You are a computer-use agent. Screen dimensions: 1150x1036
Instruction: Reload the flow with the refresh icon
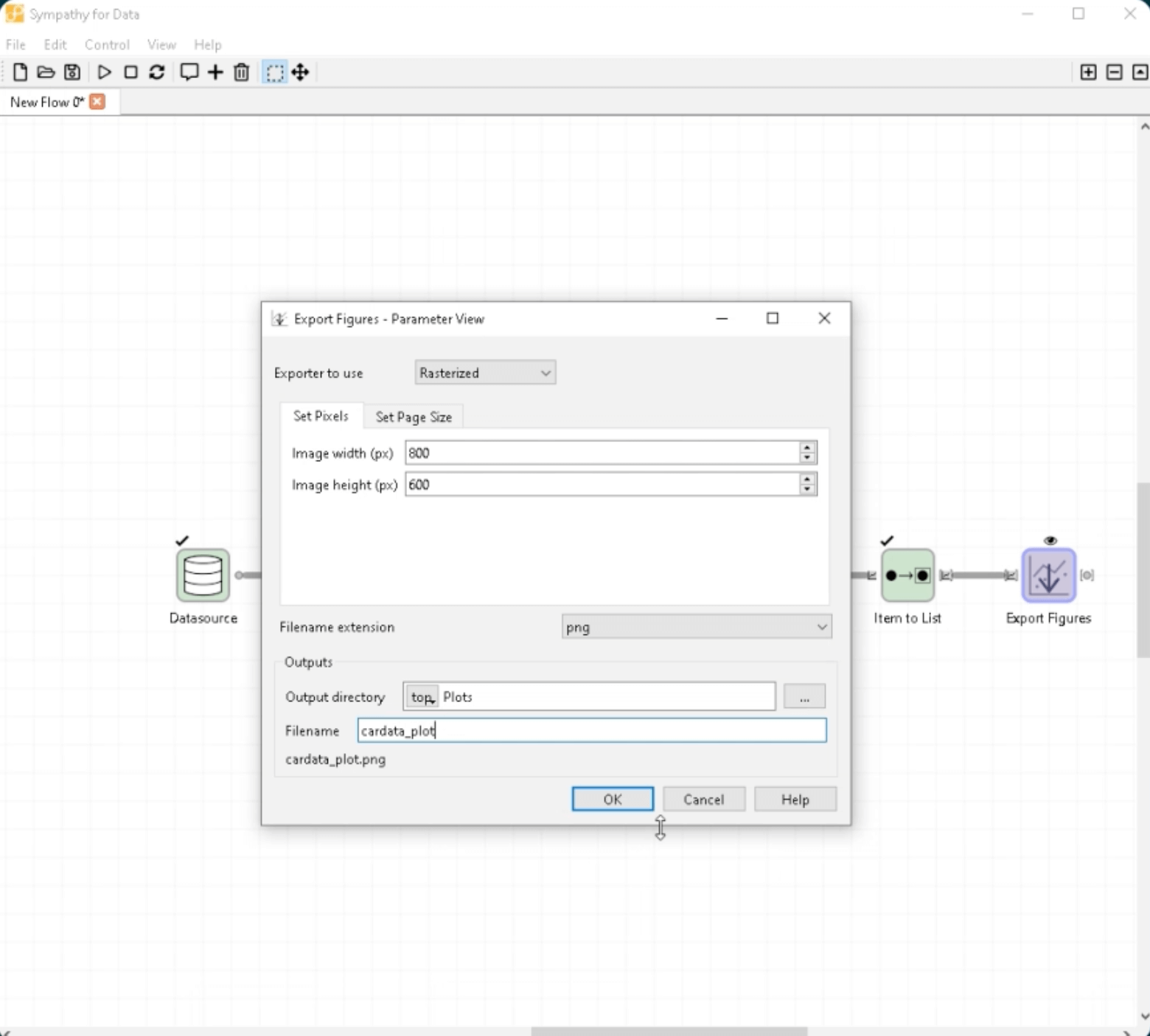click(x=156, y=72)
